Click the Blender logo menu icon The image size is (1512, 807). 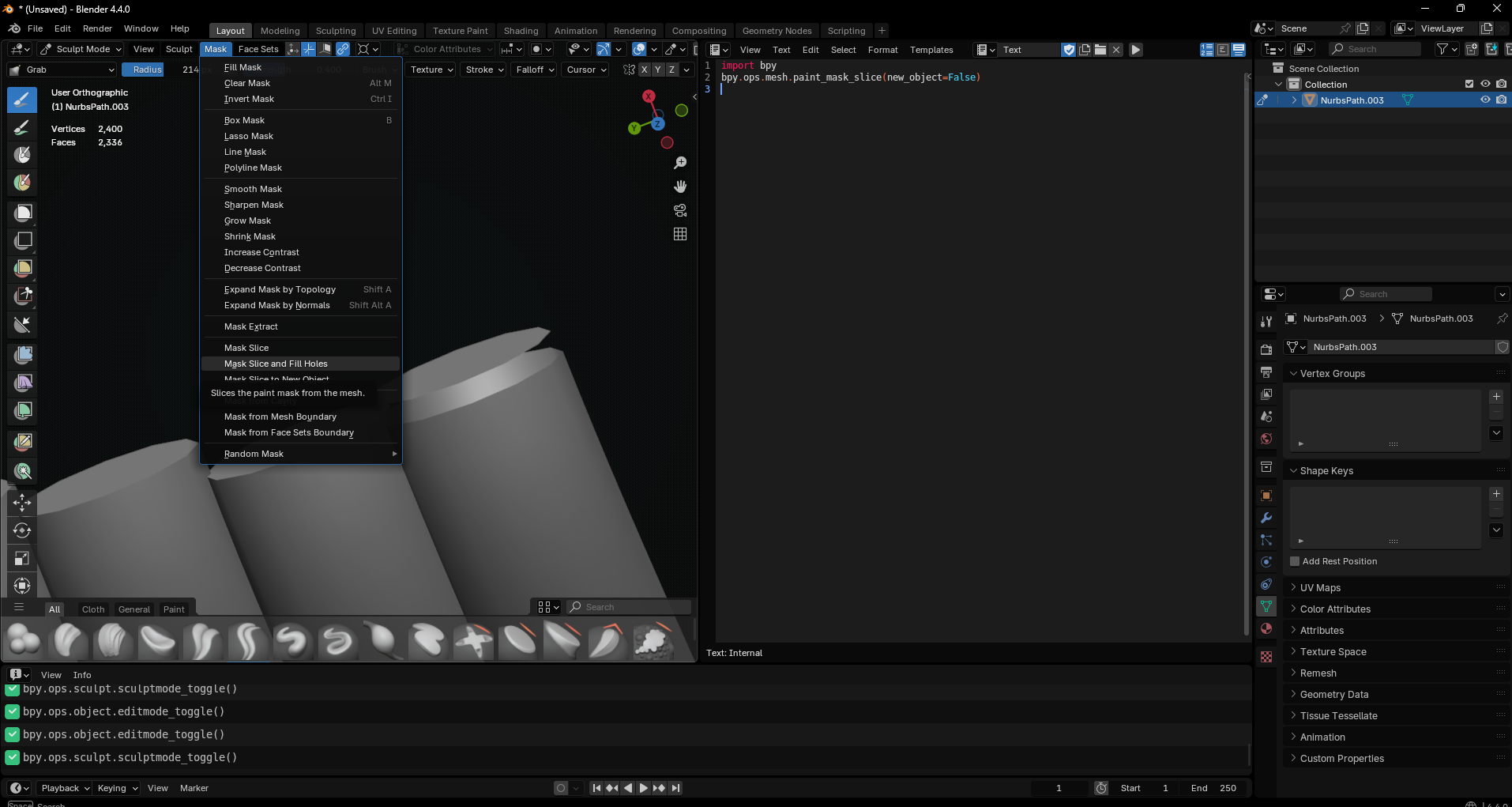pos(14,28)
